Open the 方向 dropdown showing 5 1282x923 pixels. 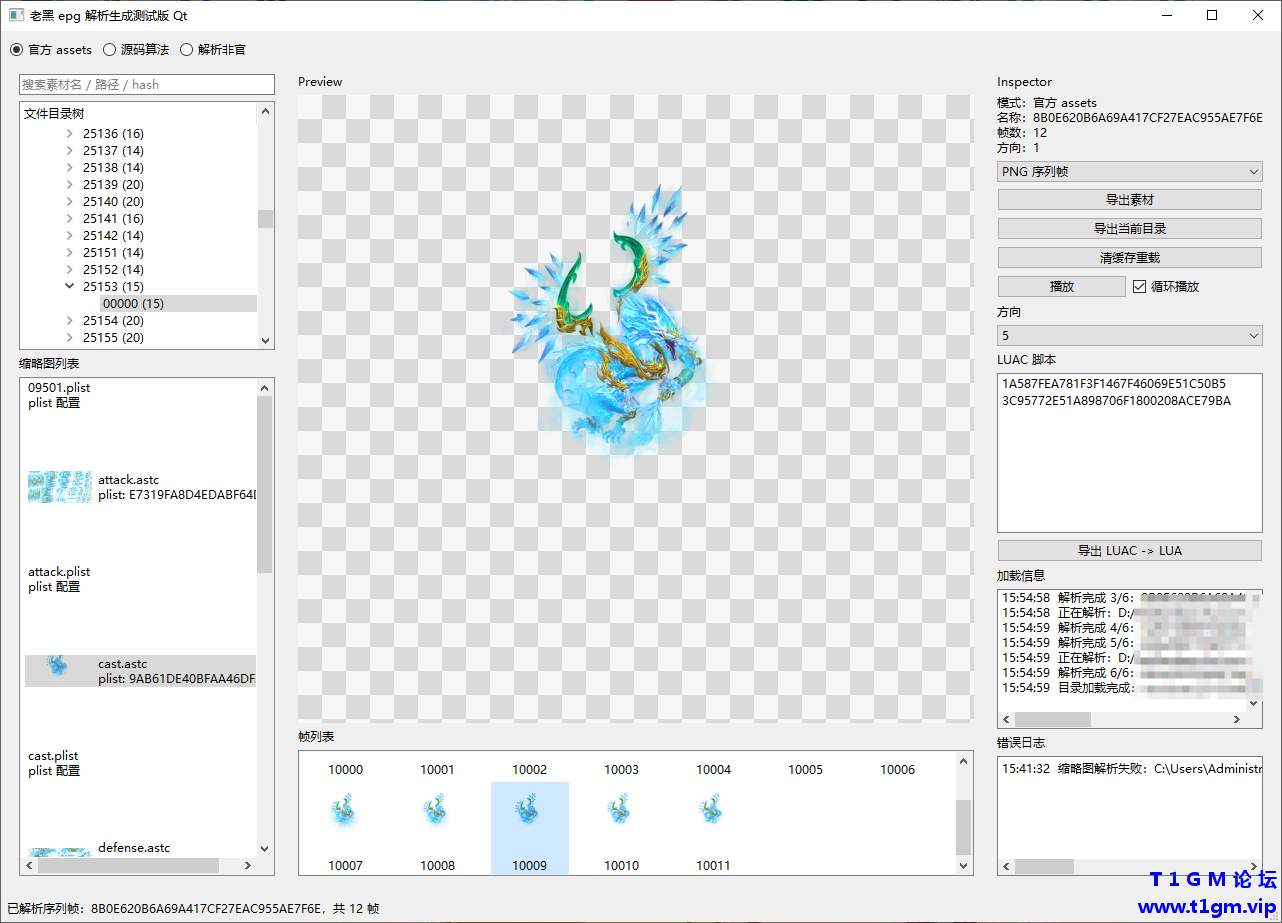1129,336
